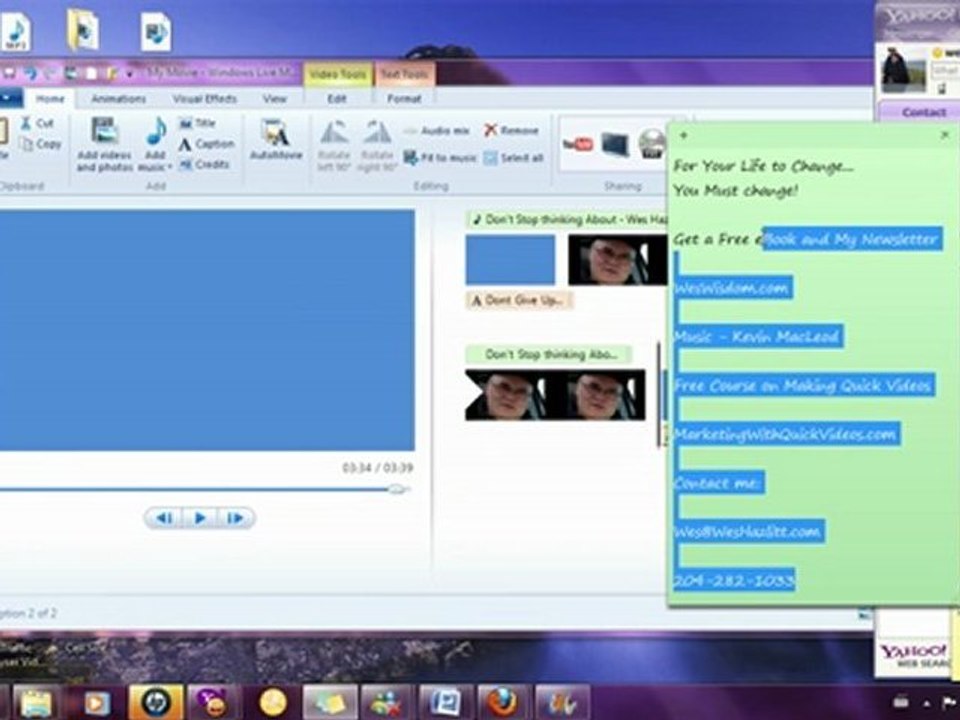Click the Add music note icon
960x720 pixels.
pyautogui.click(x=156, y=131)
